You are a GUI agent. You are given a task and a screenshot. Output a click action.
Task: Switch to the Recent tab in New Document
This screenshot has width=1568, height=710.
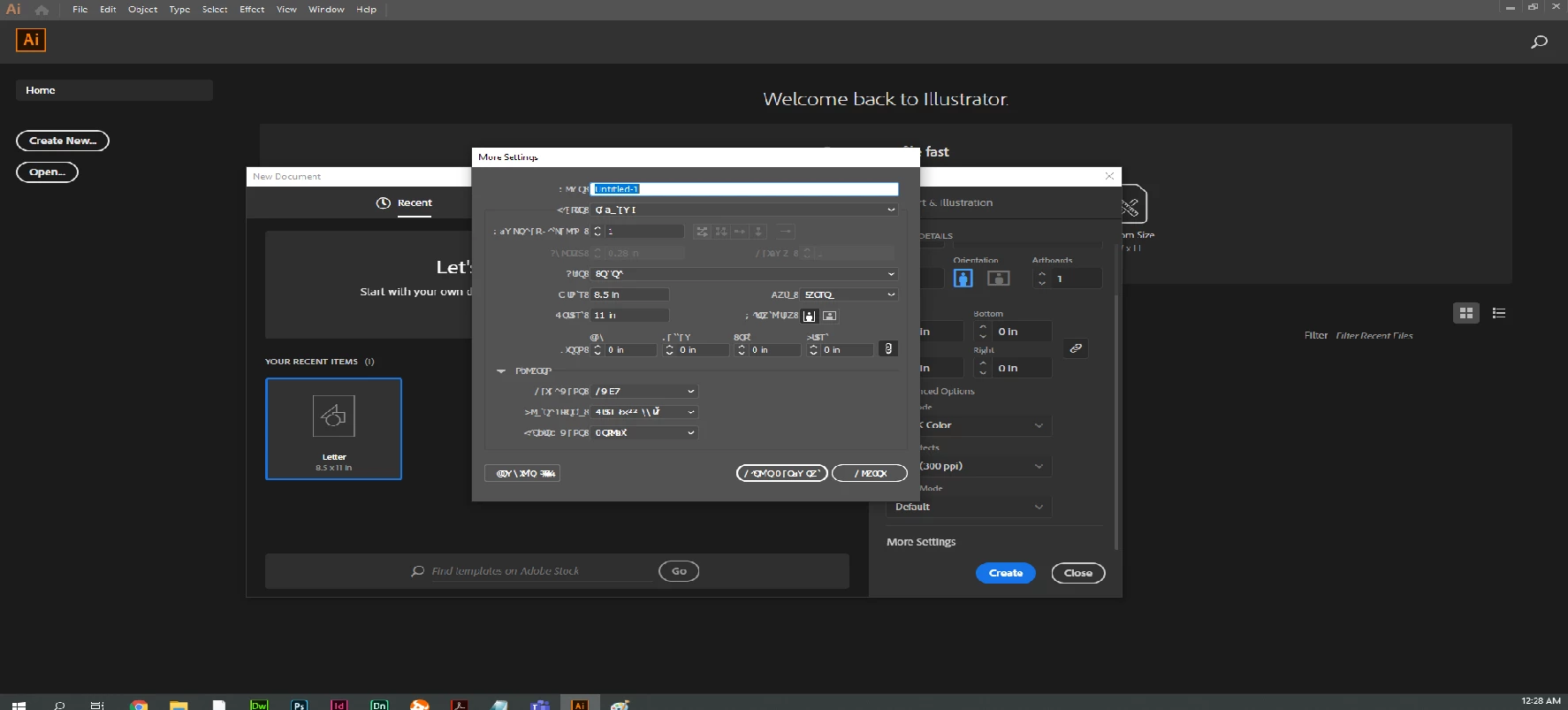(404, 202)
